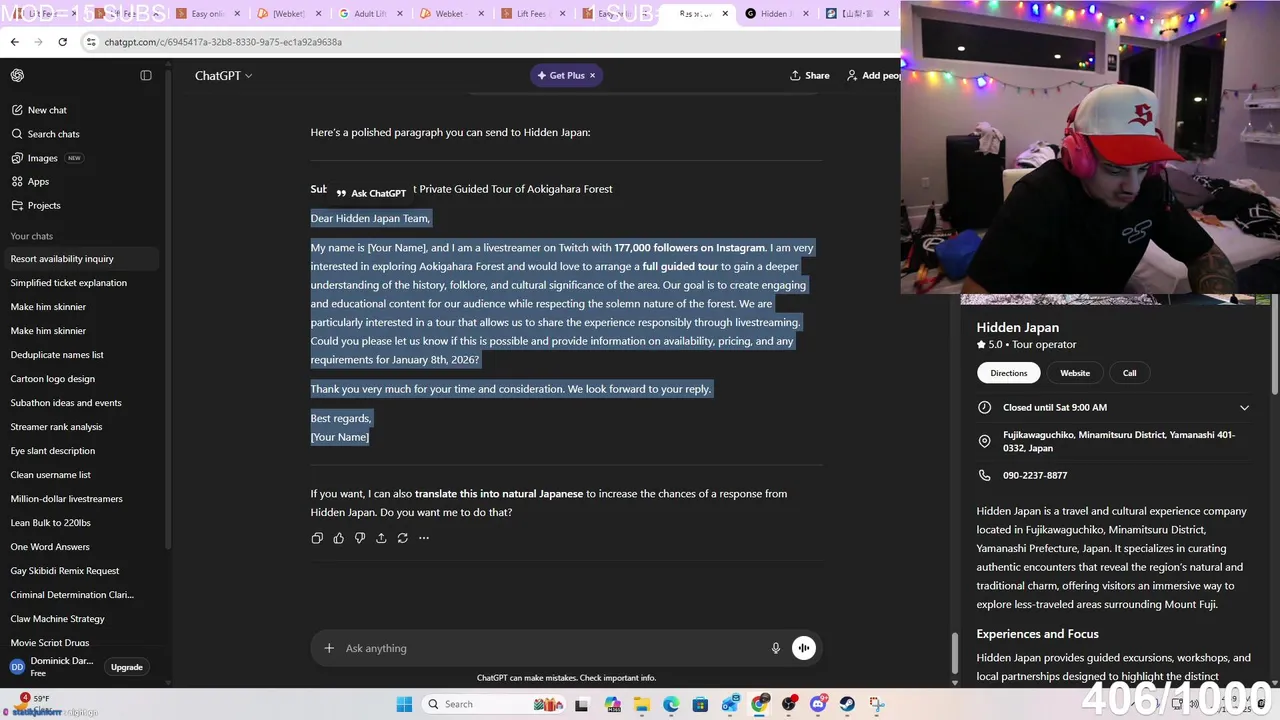Screen dimensions: 1280x720
Task: Click the Dominick profile account menu
Action: click(52, 667)
